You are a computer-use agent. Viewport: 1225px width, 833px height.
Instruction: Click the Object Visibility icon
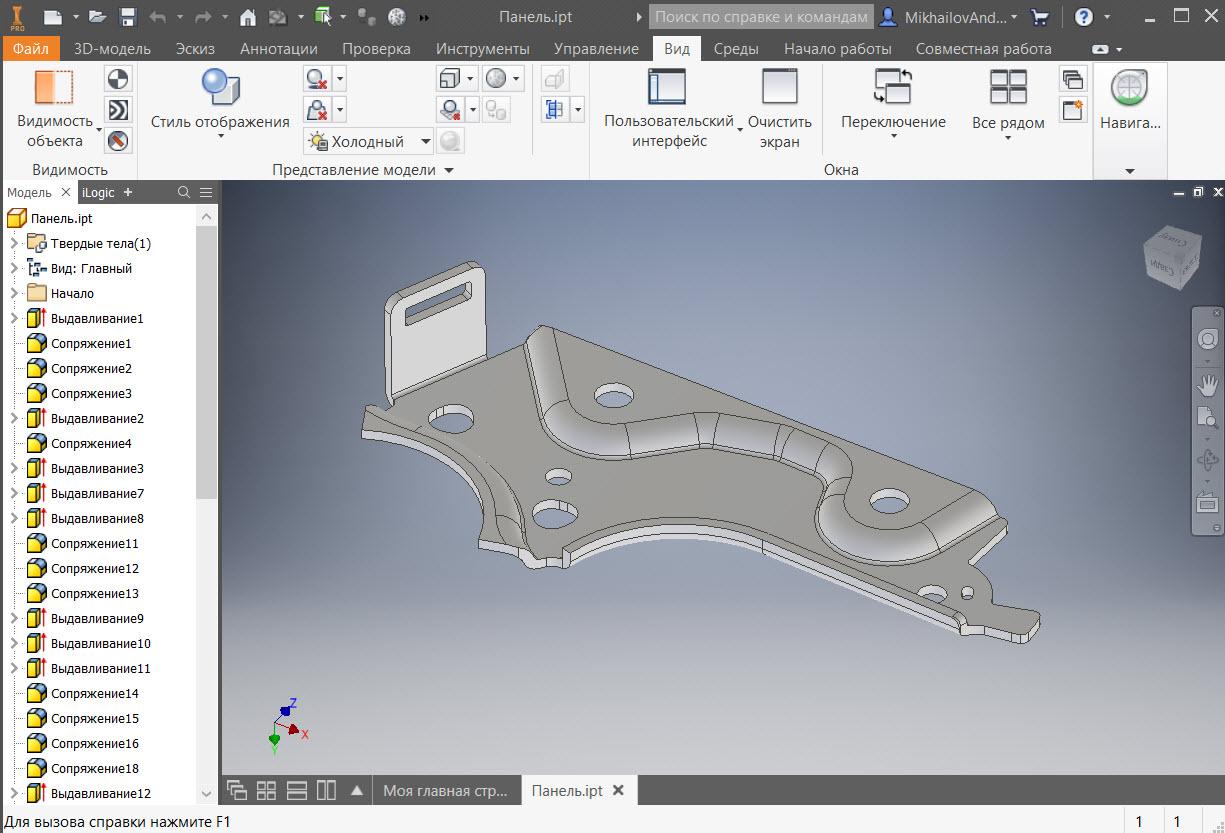(54, 88)
